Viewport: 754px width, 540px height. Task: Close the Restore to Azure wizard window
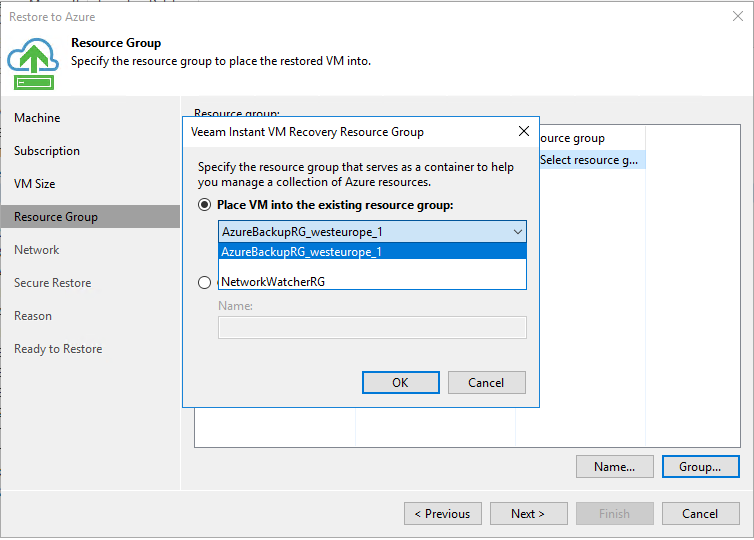(738, 16)
